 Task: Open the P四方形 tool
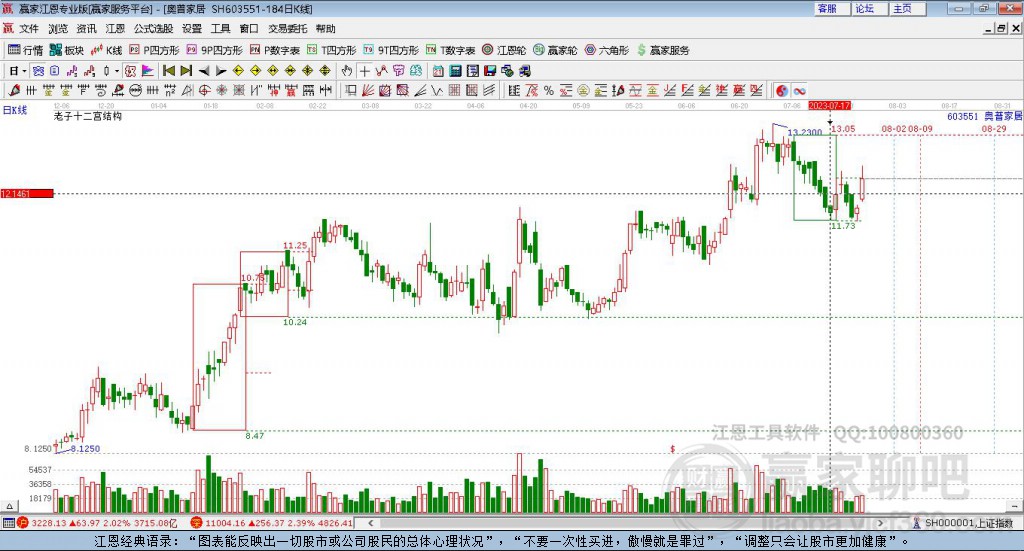(154, 50)
